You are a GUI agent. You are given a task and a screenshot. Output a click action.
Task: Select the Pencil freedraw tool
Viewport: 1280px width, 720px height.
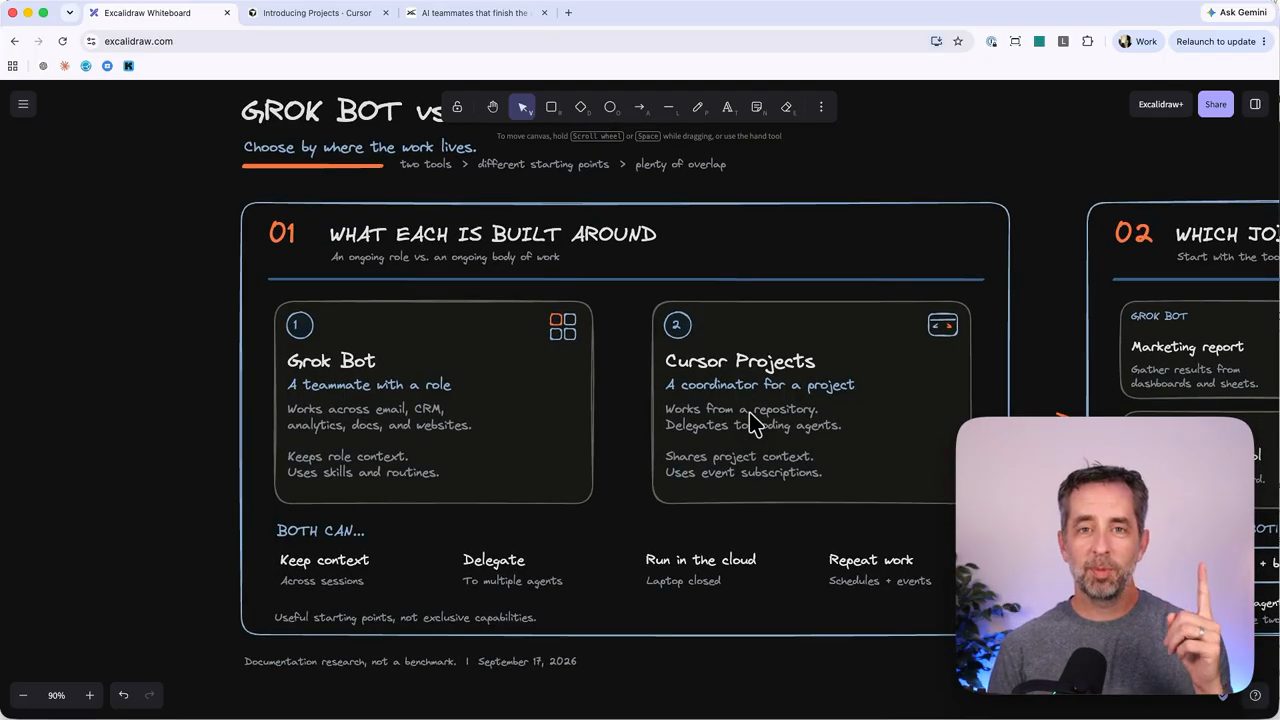[x=698, y=107]
